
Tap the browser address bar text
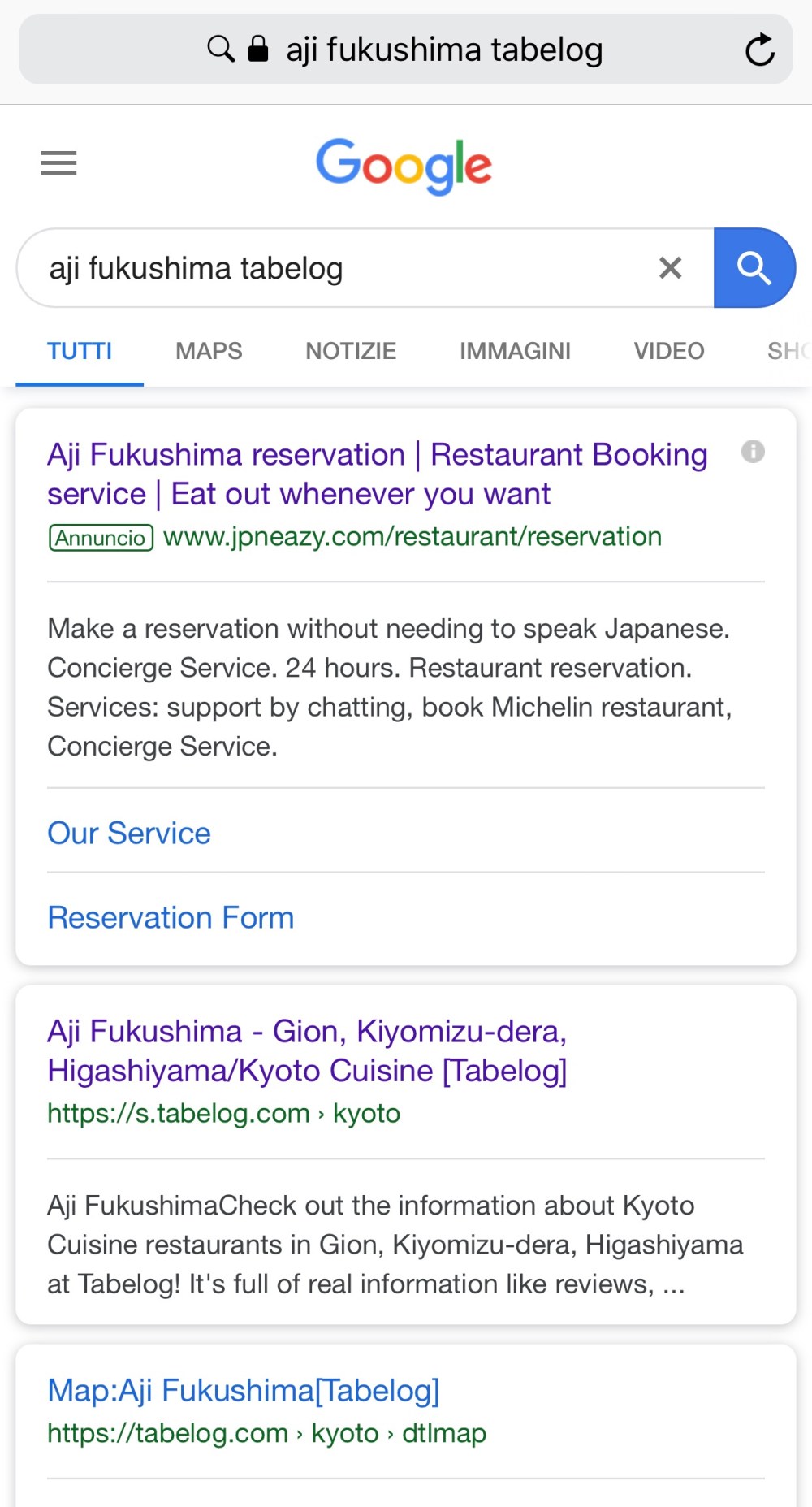click(444, 50)
